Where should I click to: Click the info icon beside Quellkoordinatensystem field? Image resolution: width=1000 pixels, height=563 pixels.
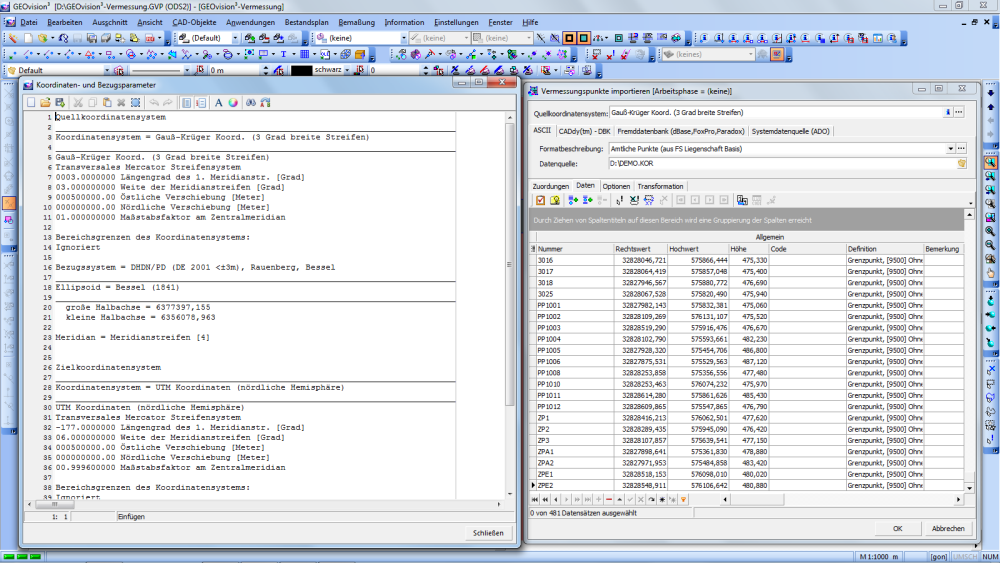pyautogui.click(x=948, y=112)
